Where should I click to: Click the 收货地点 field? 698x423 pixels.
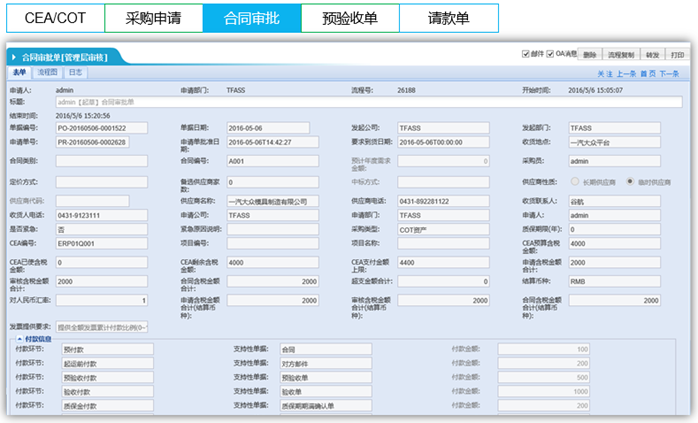click(614, 142)
